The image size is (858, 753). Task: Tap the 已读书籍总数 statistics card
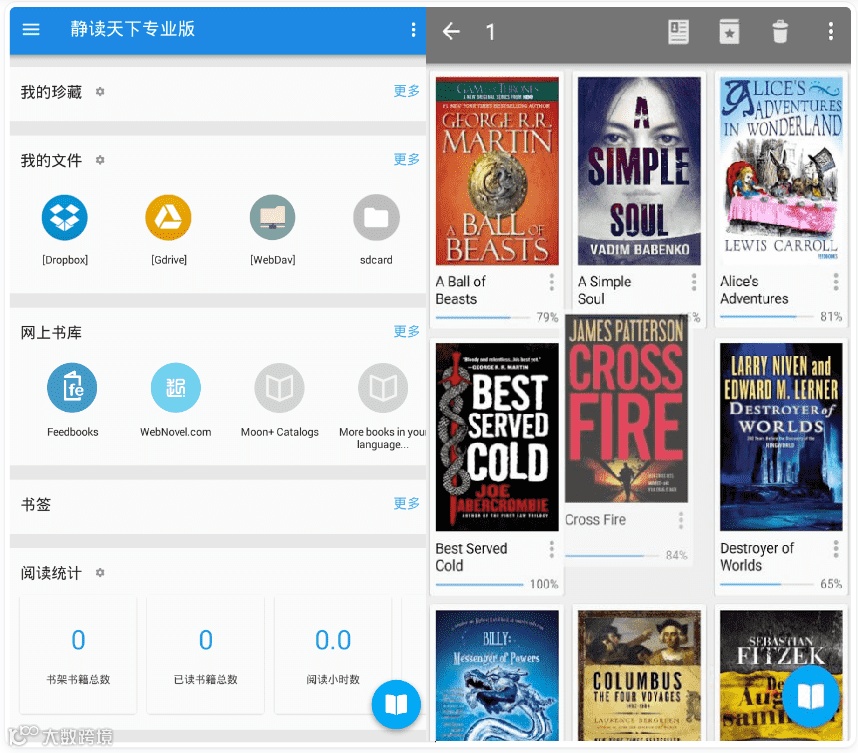pyautogui.click(x=205, y=655)
